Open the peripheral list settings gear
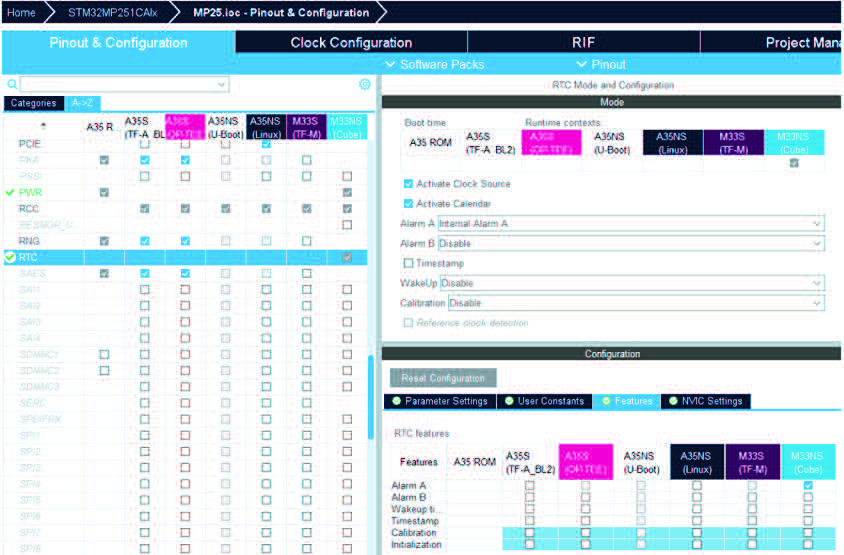The image size is (844, 555). [364, 84]
